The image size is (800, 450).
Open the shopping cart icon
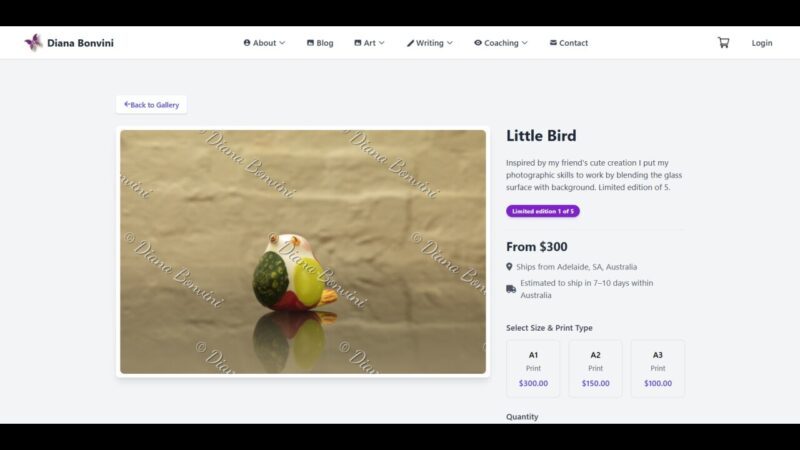[723, 43]
